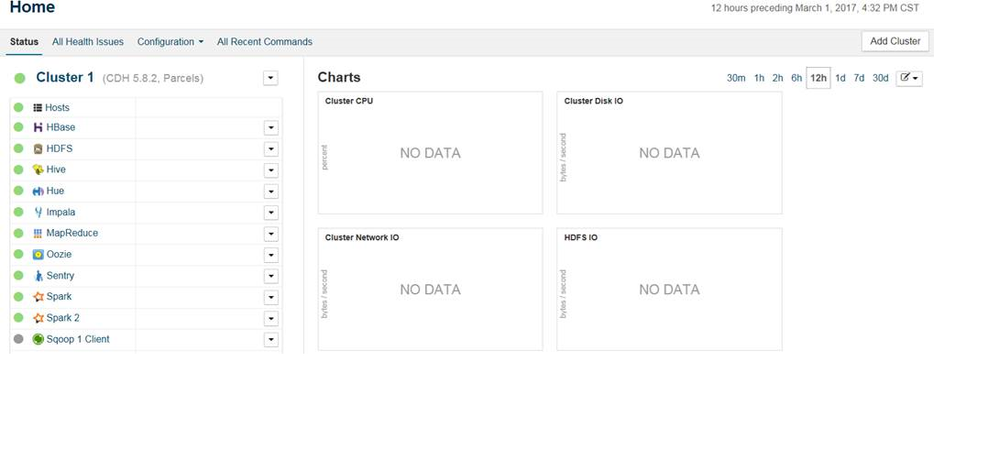Open the charts edit dropdown menu

tap(909, 78)
